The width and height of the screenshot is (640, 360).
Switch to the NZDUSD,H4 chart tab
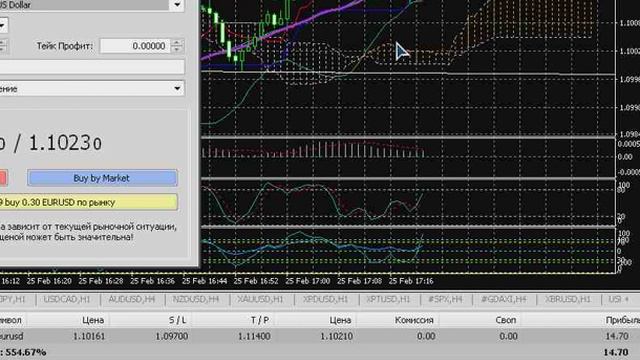[x=196, y=299]
